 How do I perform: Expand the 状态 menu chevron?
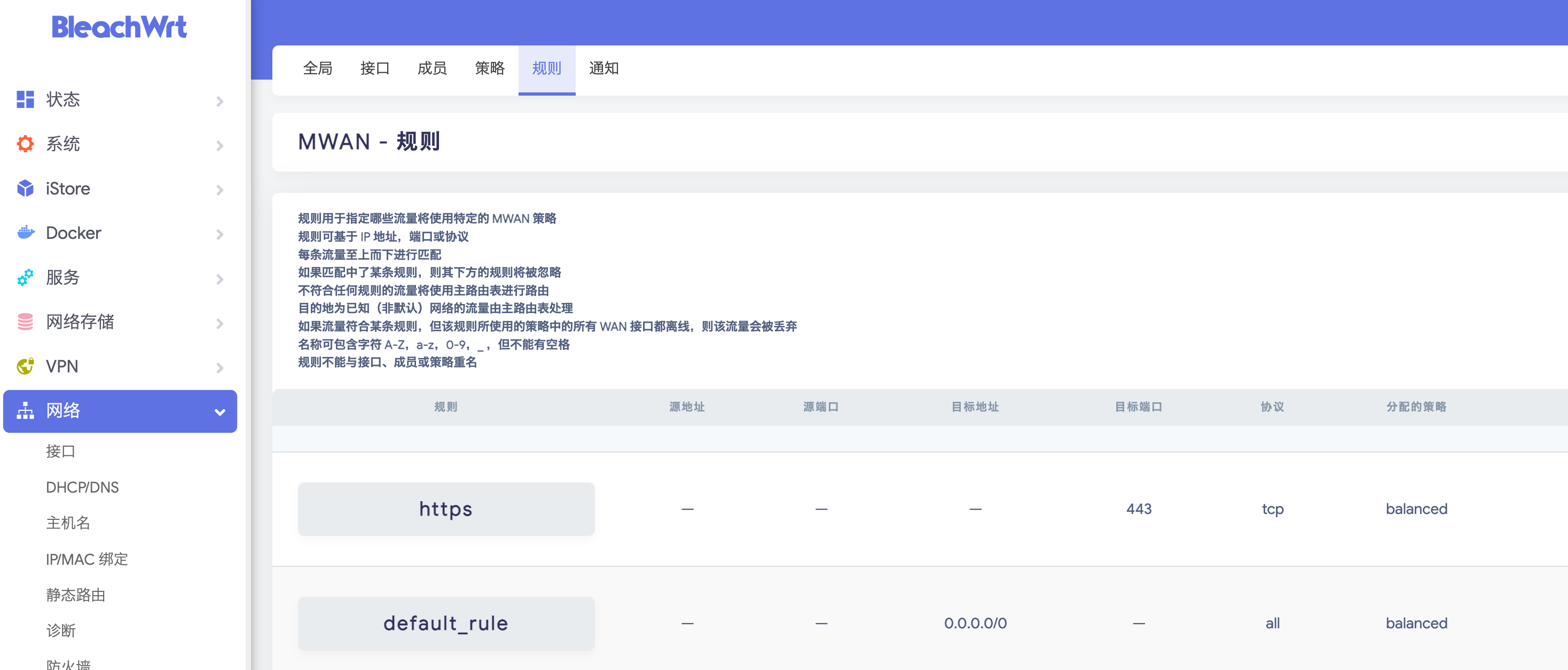coord(219,101)
